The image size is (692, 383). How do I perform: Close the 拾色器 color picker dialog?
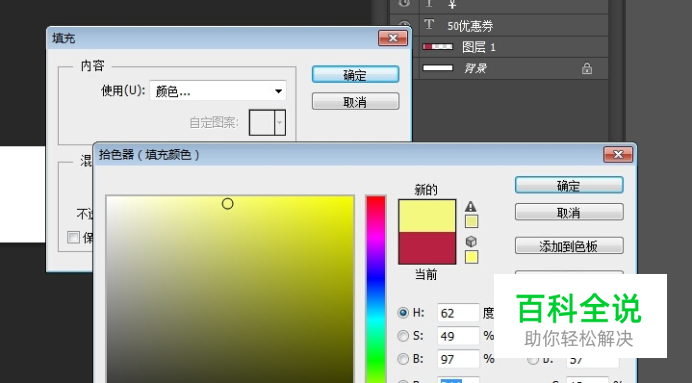[618, 154]
